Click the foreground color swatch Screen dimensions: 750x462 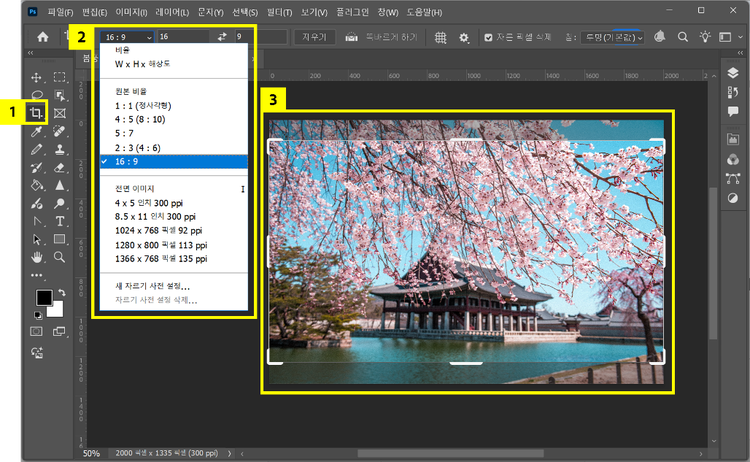(x=43, y=298)
